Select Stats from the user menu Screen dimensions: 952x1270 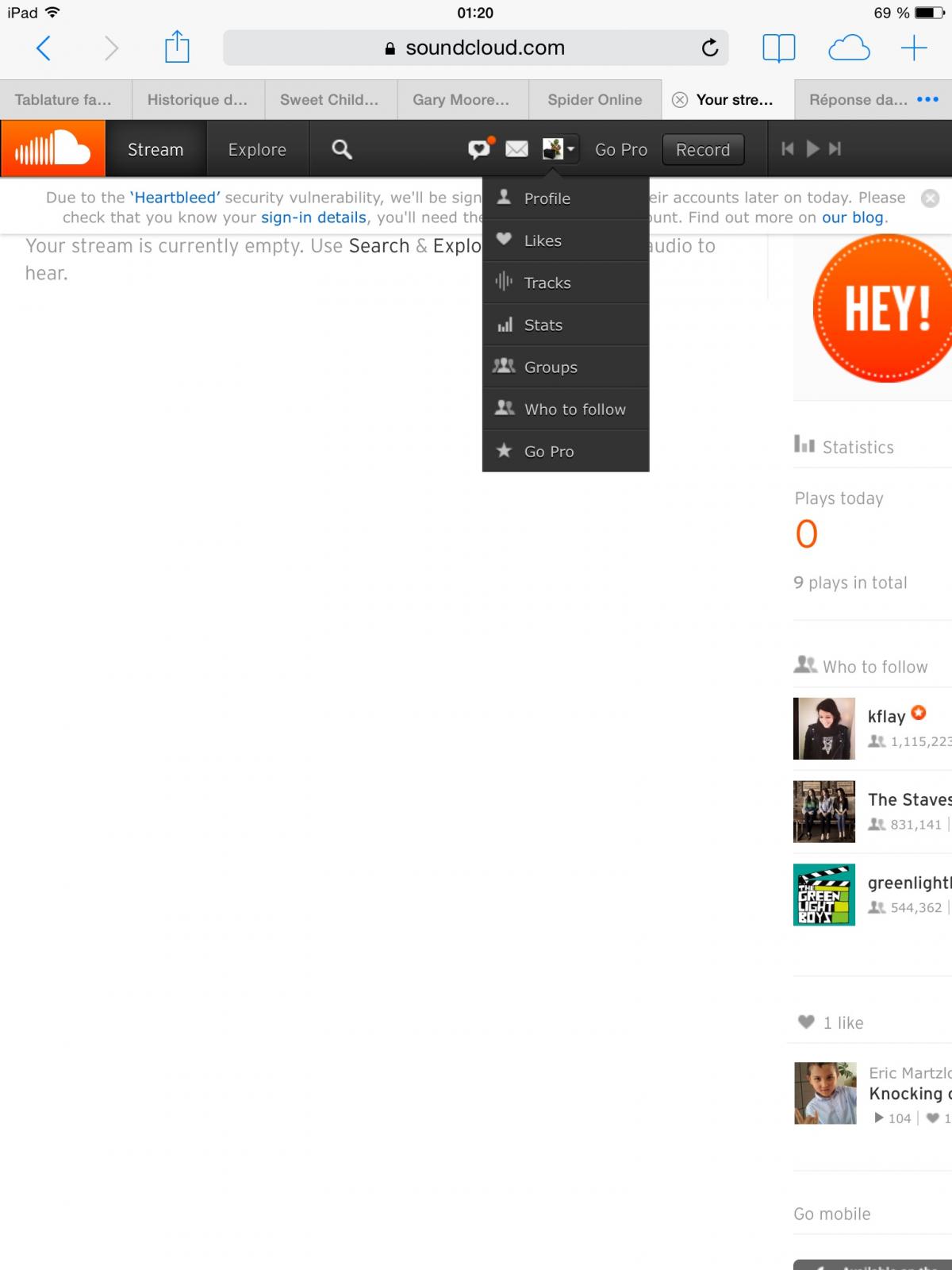(566, 325)
